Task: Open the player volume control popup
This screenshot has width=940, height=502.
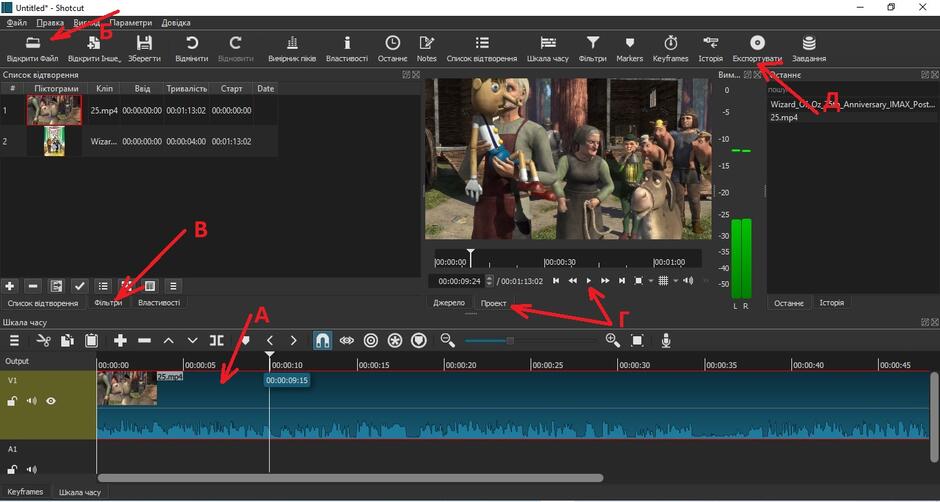Action: click(688, 281)
